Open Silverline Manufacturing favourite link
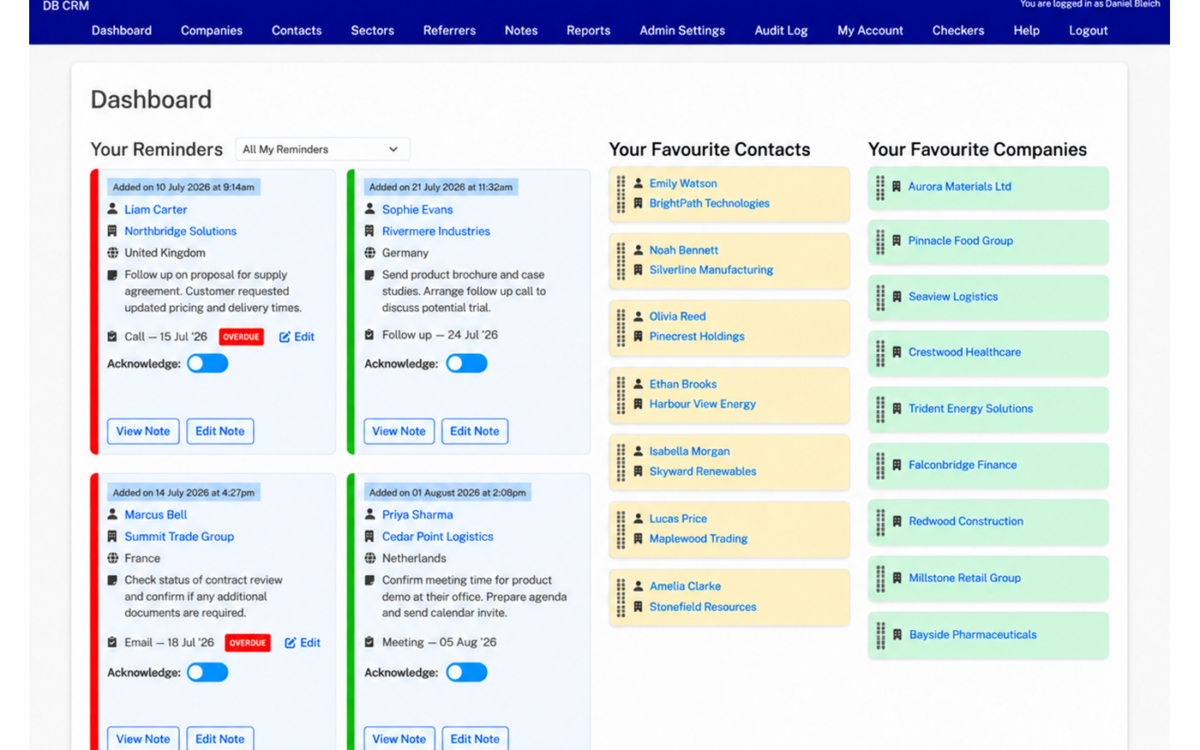 pos(711,270)
